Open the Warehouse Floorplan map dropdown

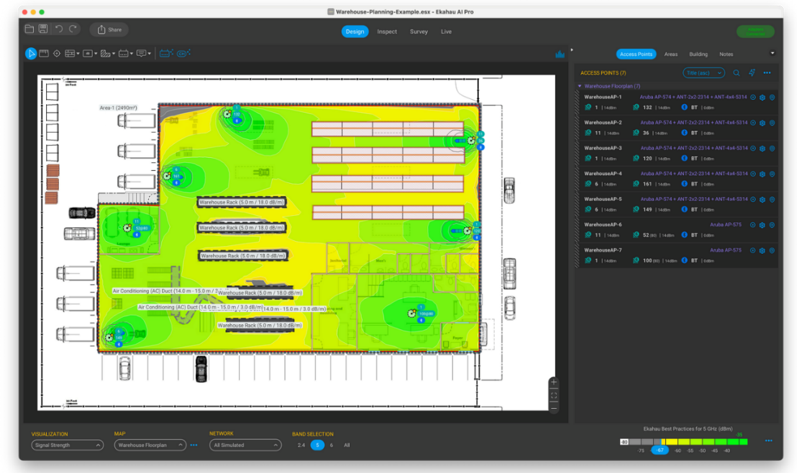click(x=150, y=445)
